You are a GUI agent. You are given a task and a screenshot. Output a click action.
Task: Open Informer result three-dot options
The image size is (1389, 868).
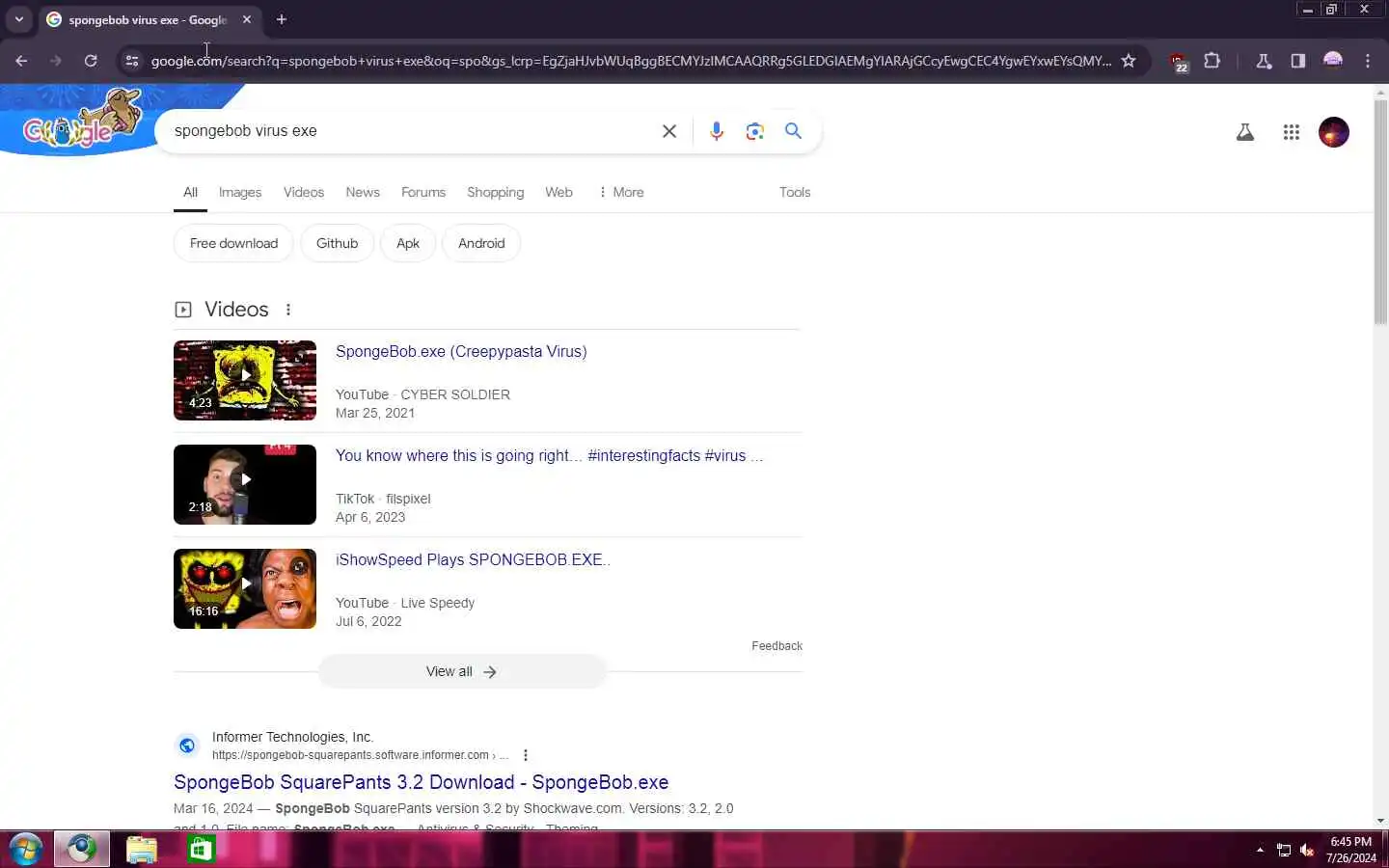point(526,755)
